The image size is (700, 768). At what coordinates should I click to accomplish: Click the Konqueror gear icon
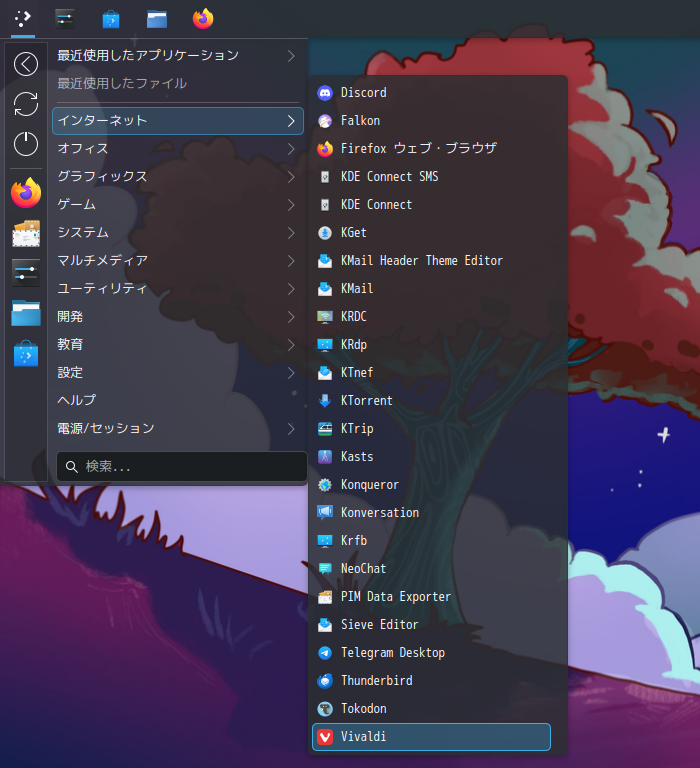click(x=325, y=485)
